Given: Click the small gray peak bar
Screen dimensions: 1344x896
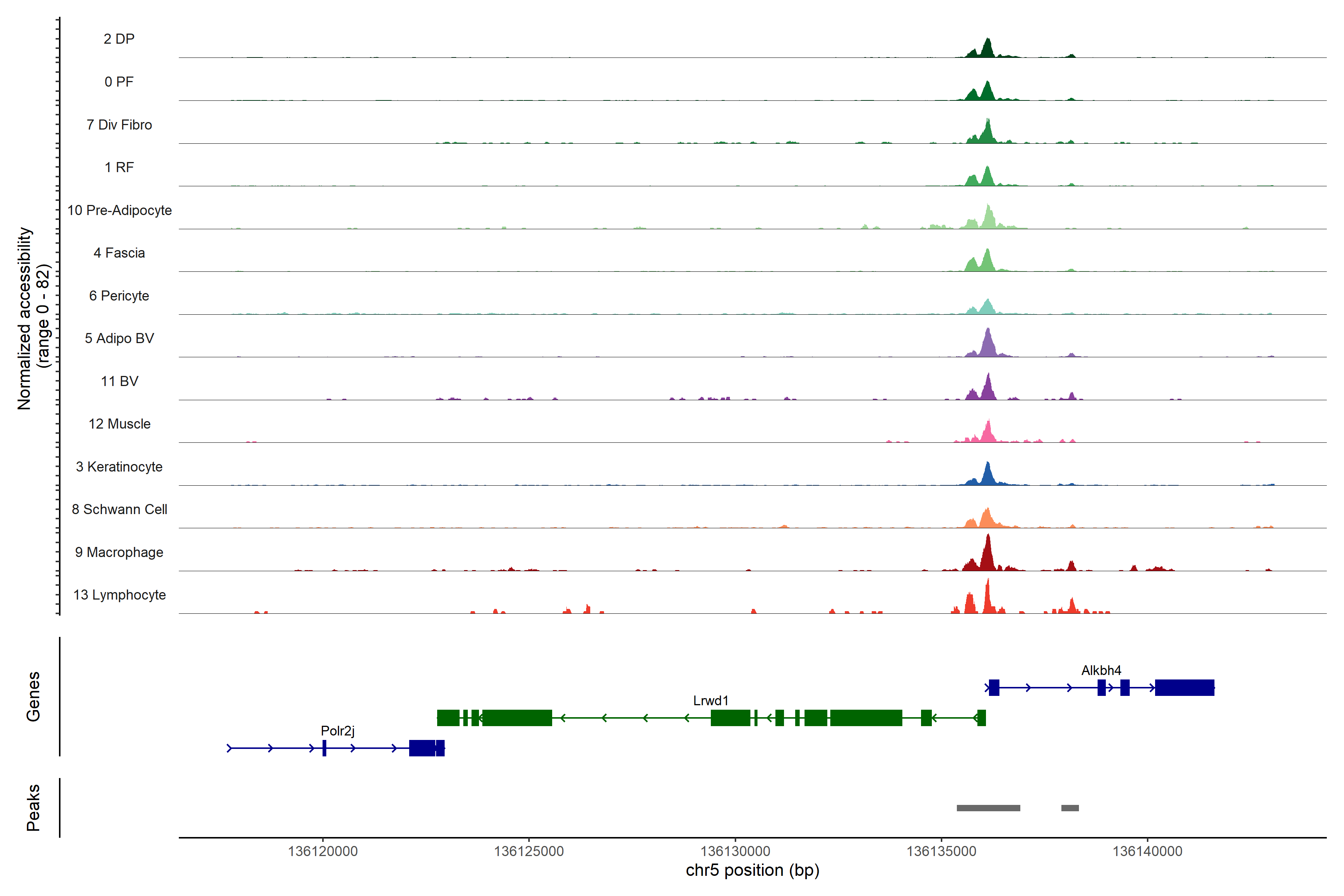Looking at the screenshot, I should 1070,808.
